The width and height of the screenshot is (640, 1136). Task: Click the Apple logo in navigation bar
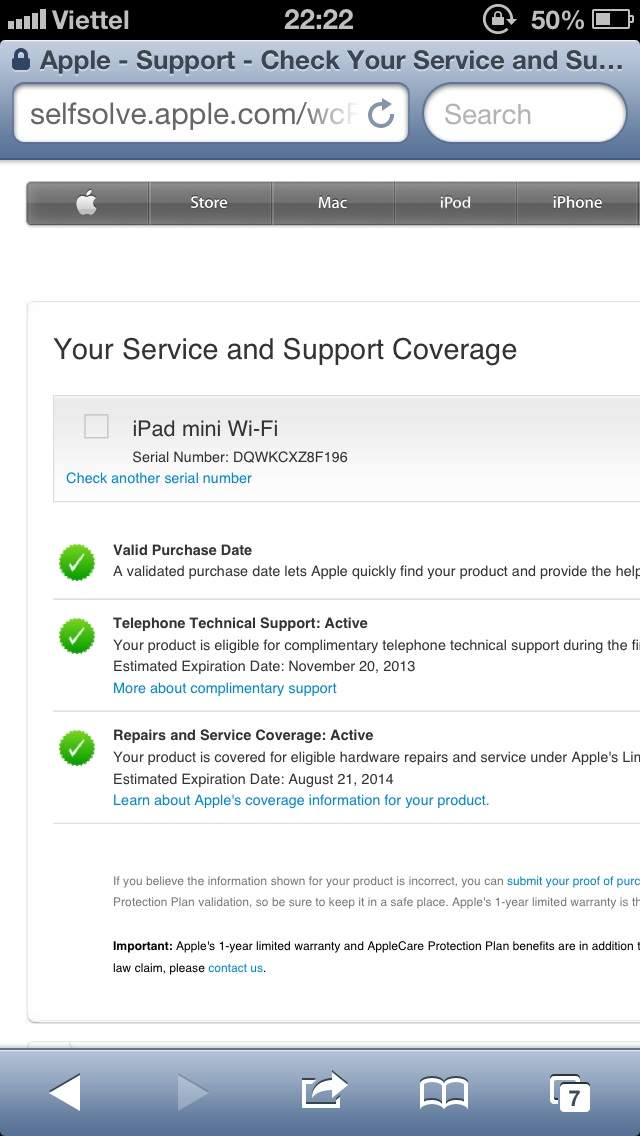pyautogui.click(x=86, y=203)
